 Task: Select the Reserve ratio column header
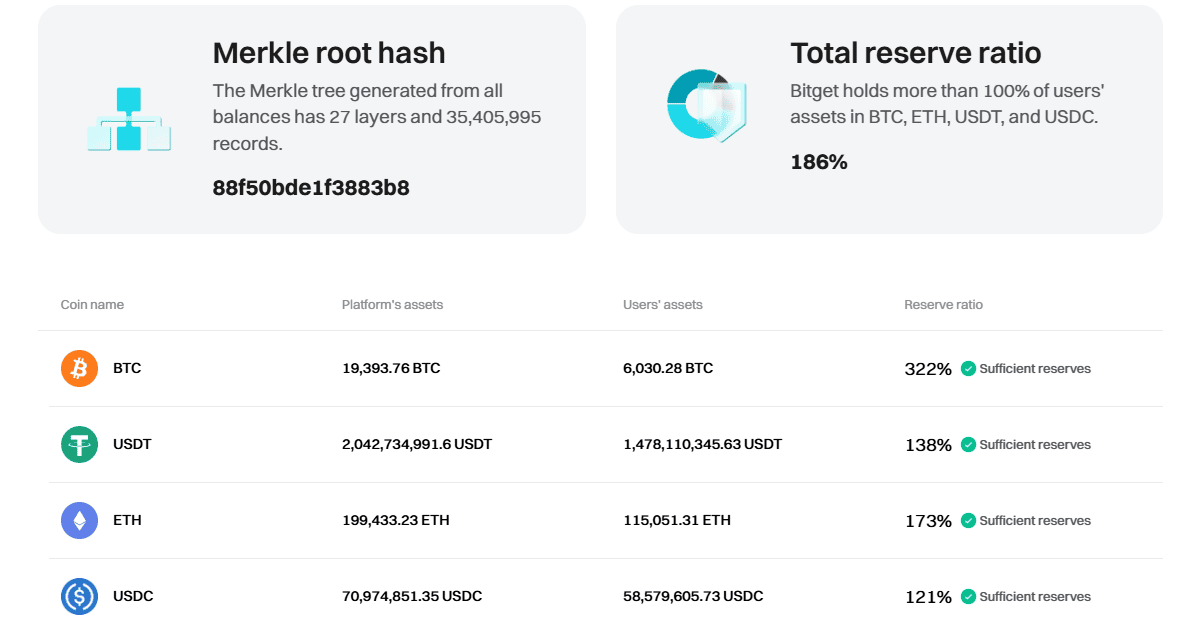(943, 304)
